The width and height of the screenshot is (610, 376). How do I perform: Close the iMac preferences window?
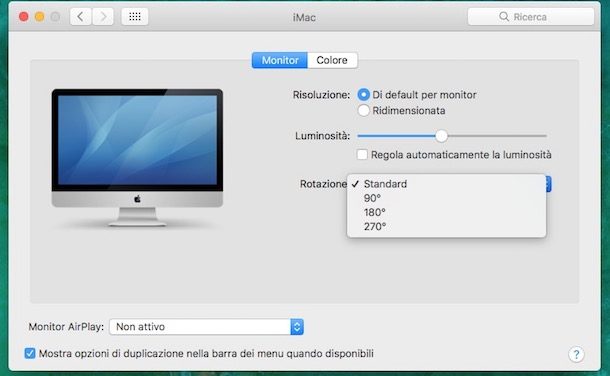[24, 17]
